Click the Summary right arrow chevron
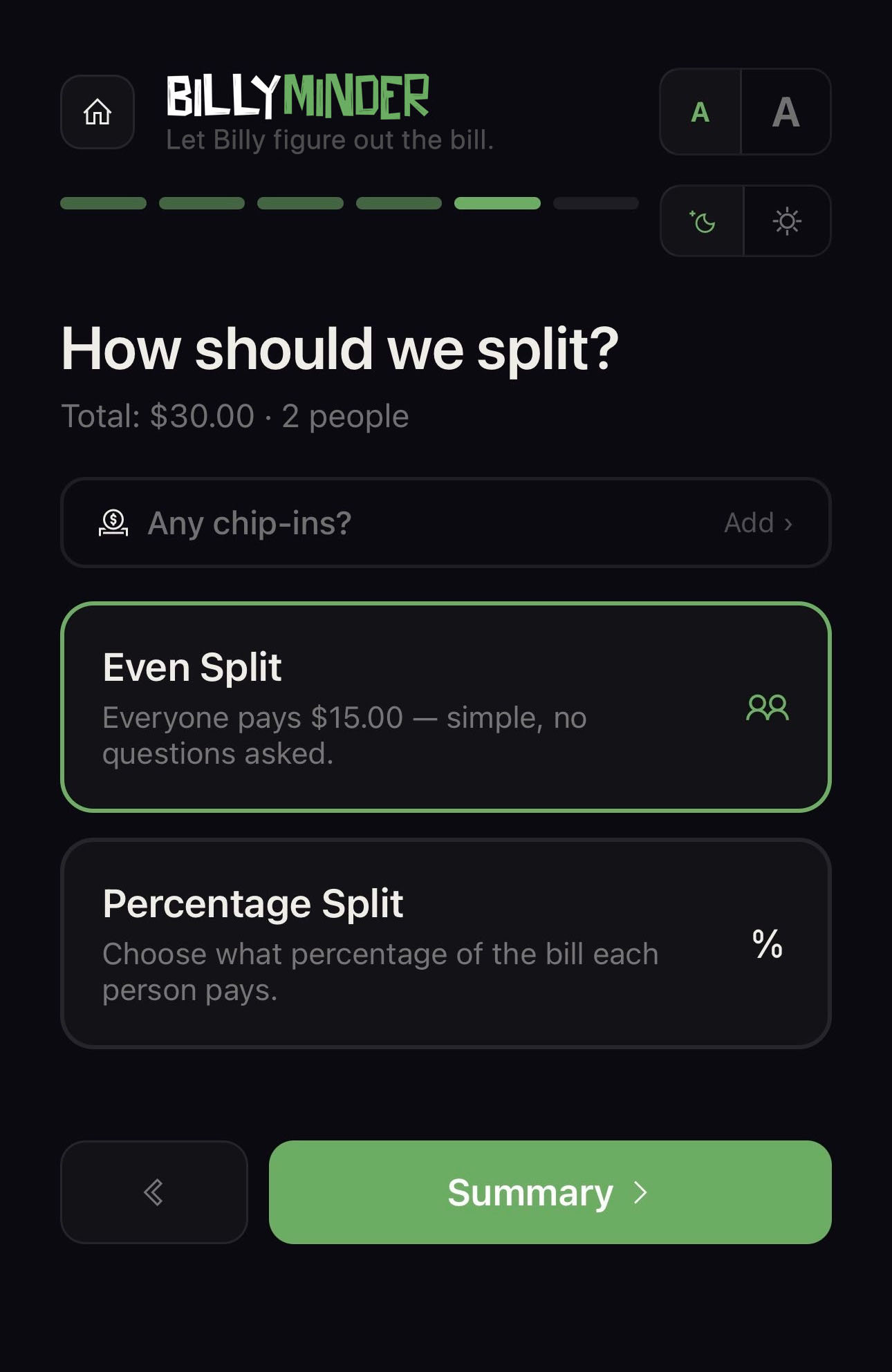Screen dimensions: 892x1372 point(641,1192)
